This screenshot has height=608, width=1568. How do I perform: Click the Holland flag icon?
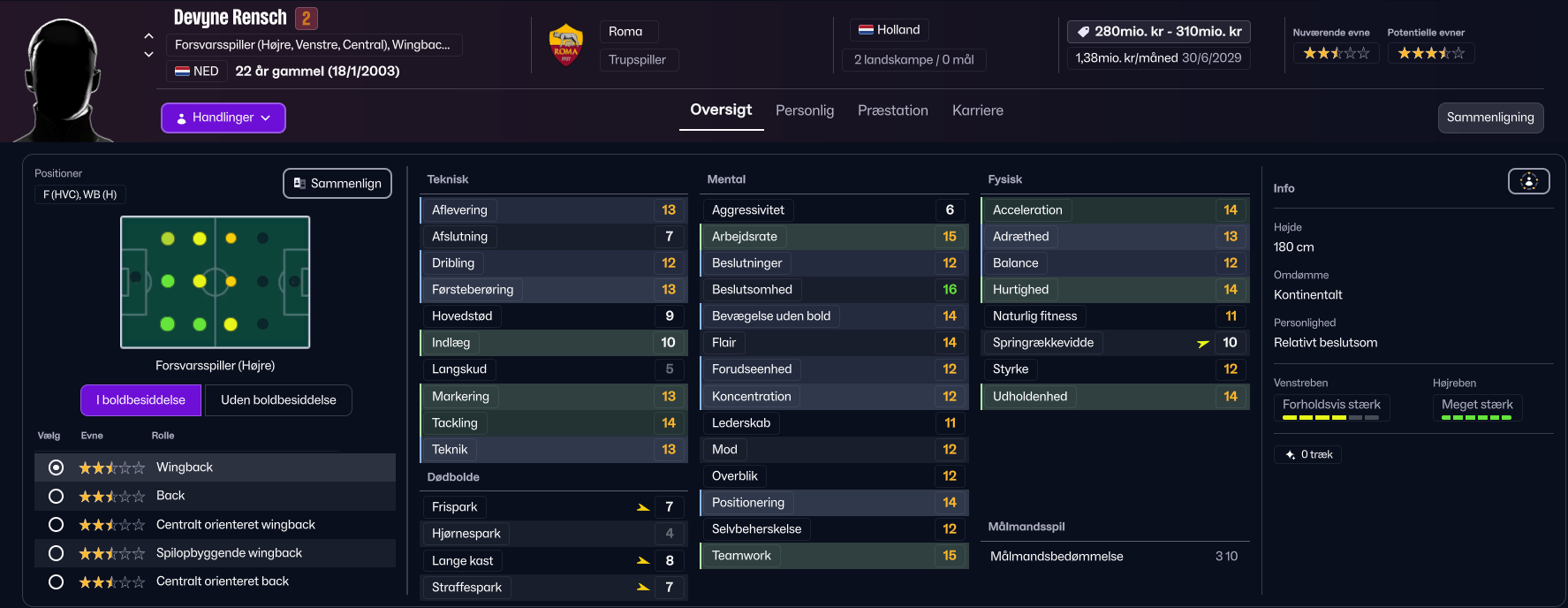point(866,30)
